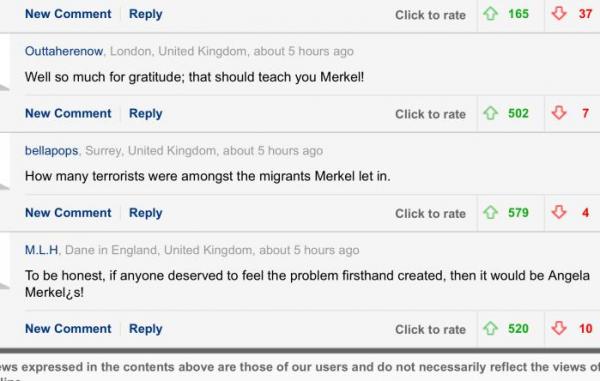Click red down arrow on Outtaherenow's comment
600x381 pixels.
[559, 113]
